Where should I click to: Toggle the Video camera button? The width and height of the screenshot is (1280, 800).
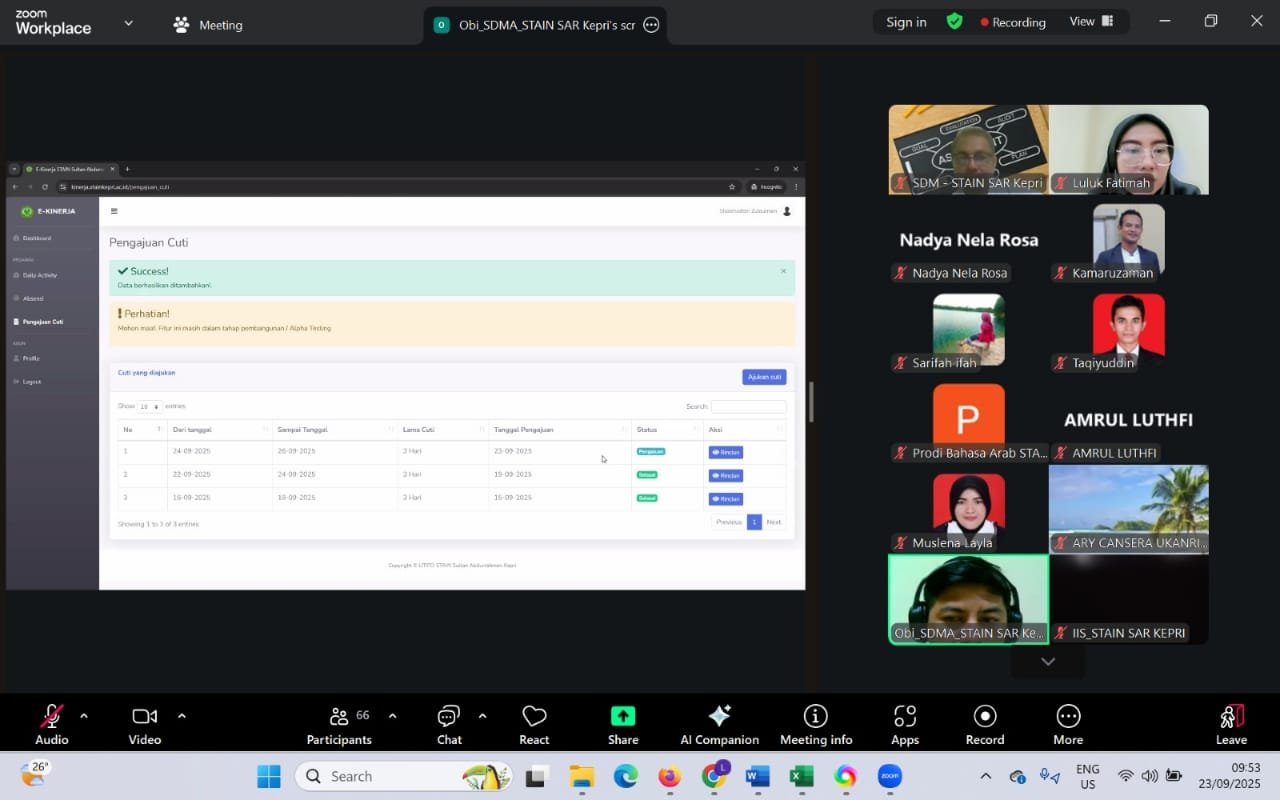pyautogui.click(x=144, y=724)
